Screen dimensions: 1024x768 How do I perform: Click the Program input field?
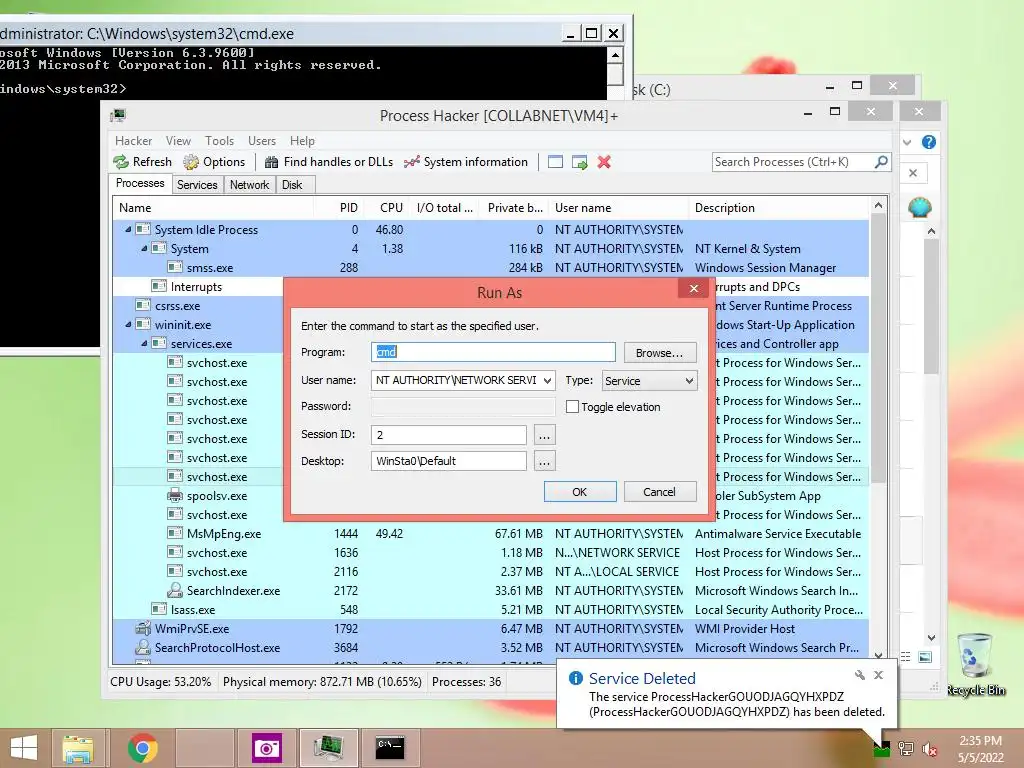coord(493,352)
